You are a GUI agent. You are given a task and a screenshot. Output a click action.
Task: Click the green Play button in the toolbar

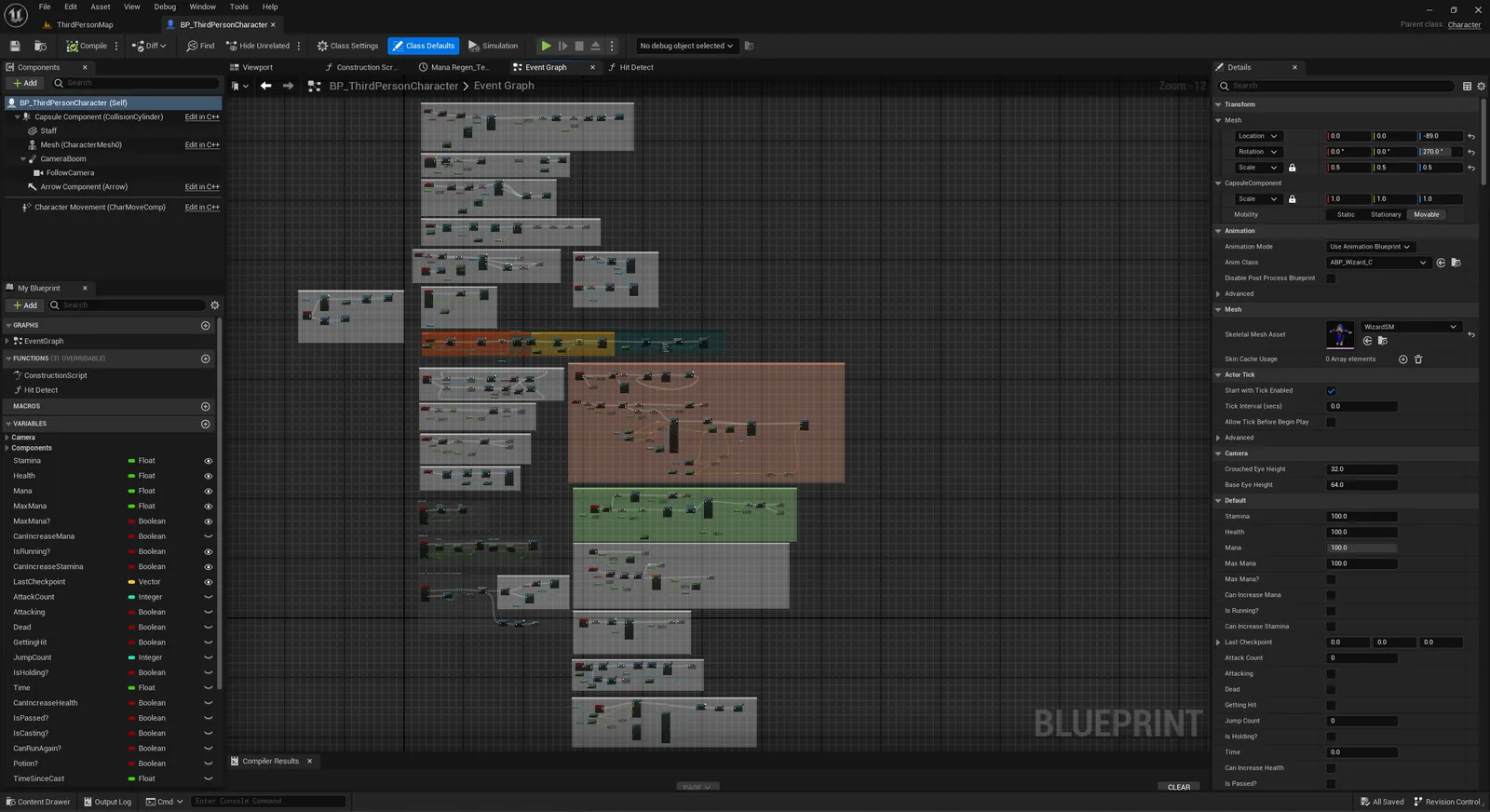tap(546, 46)
